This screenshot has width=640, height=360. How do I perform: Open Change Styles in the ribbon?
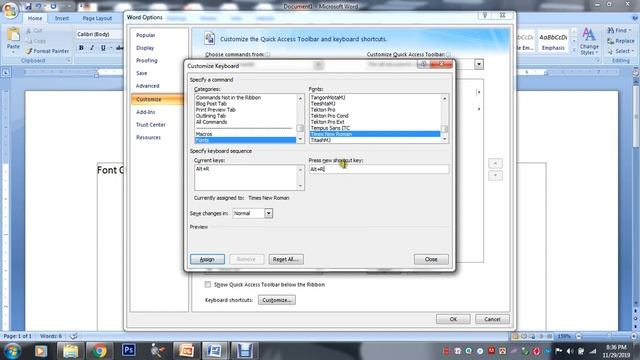coord(589,41)
